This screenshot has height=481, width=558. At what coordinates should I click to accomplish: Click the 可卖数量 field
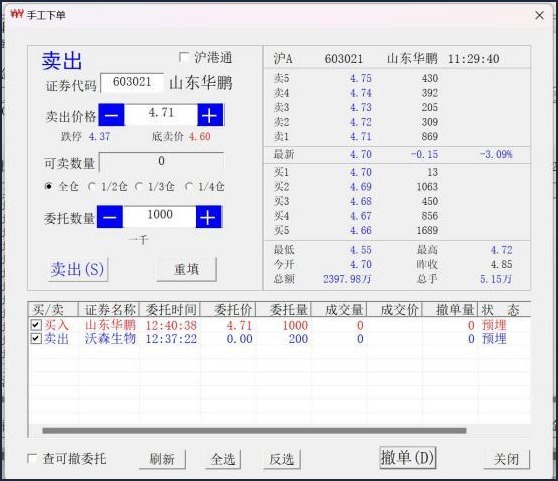point(161,162)
